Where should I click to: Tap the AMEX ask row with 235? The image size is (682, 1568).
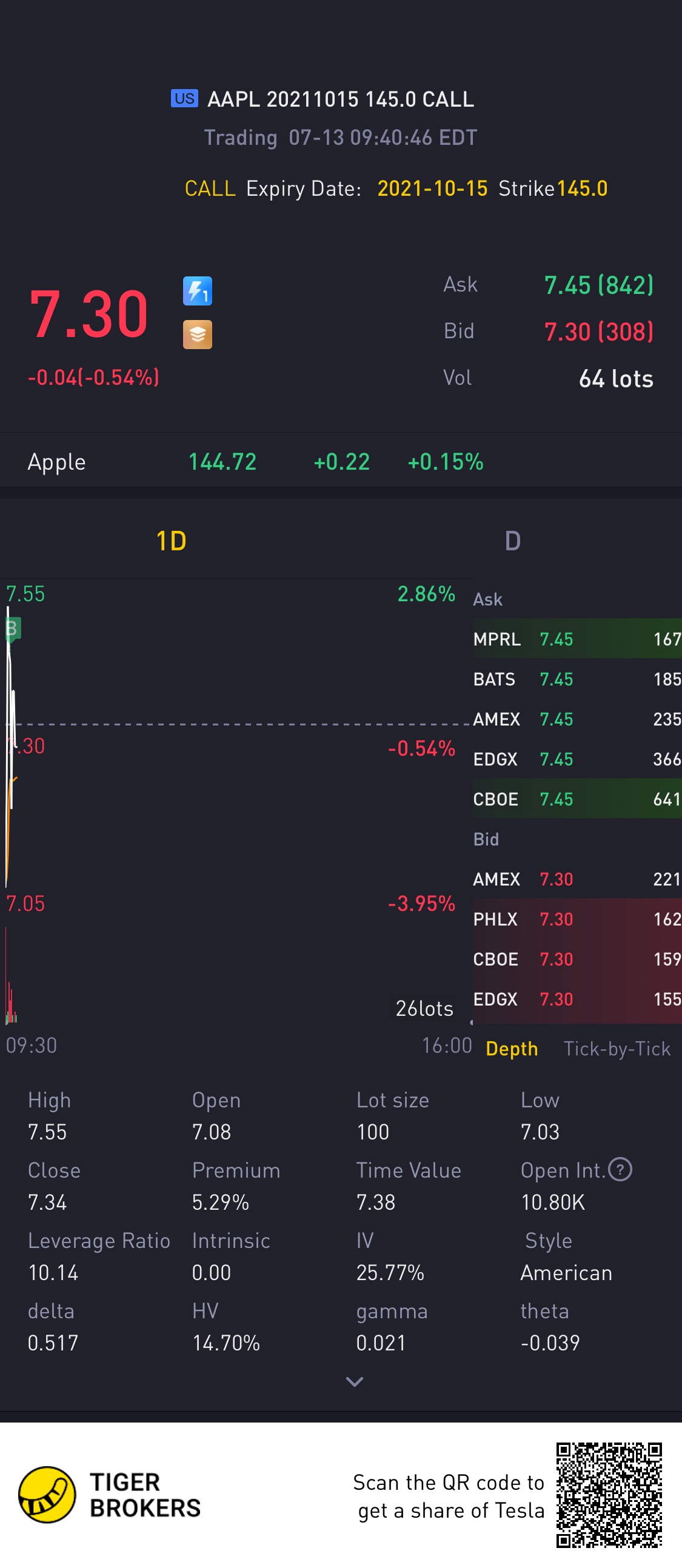tap(577, 719)
